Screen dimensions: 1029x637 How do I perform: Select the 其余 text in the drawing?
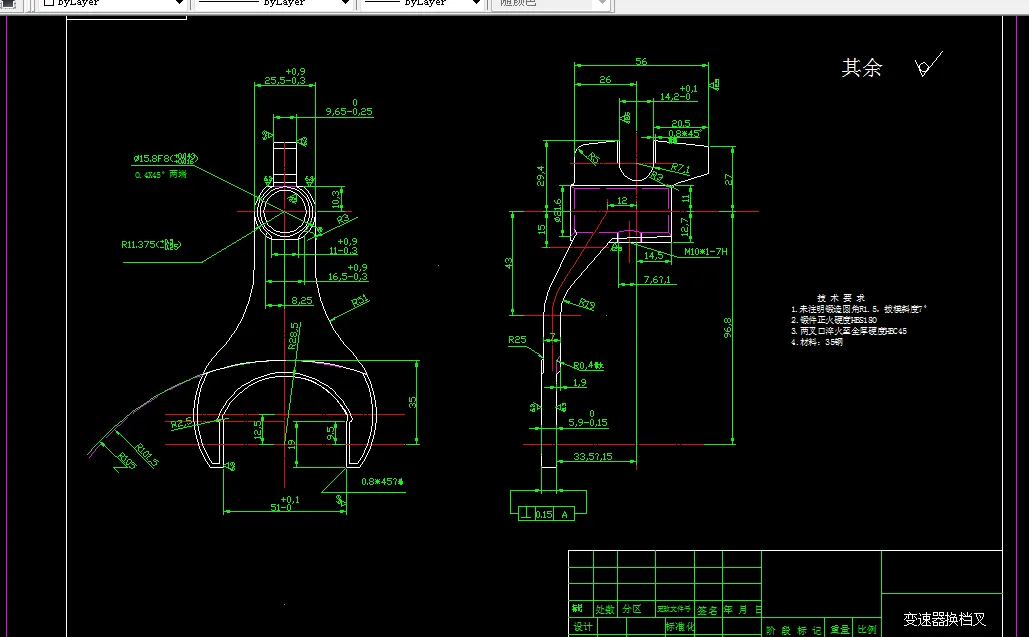pos(862,68)
